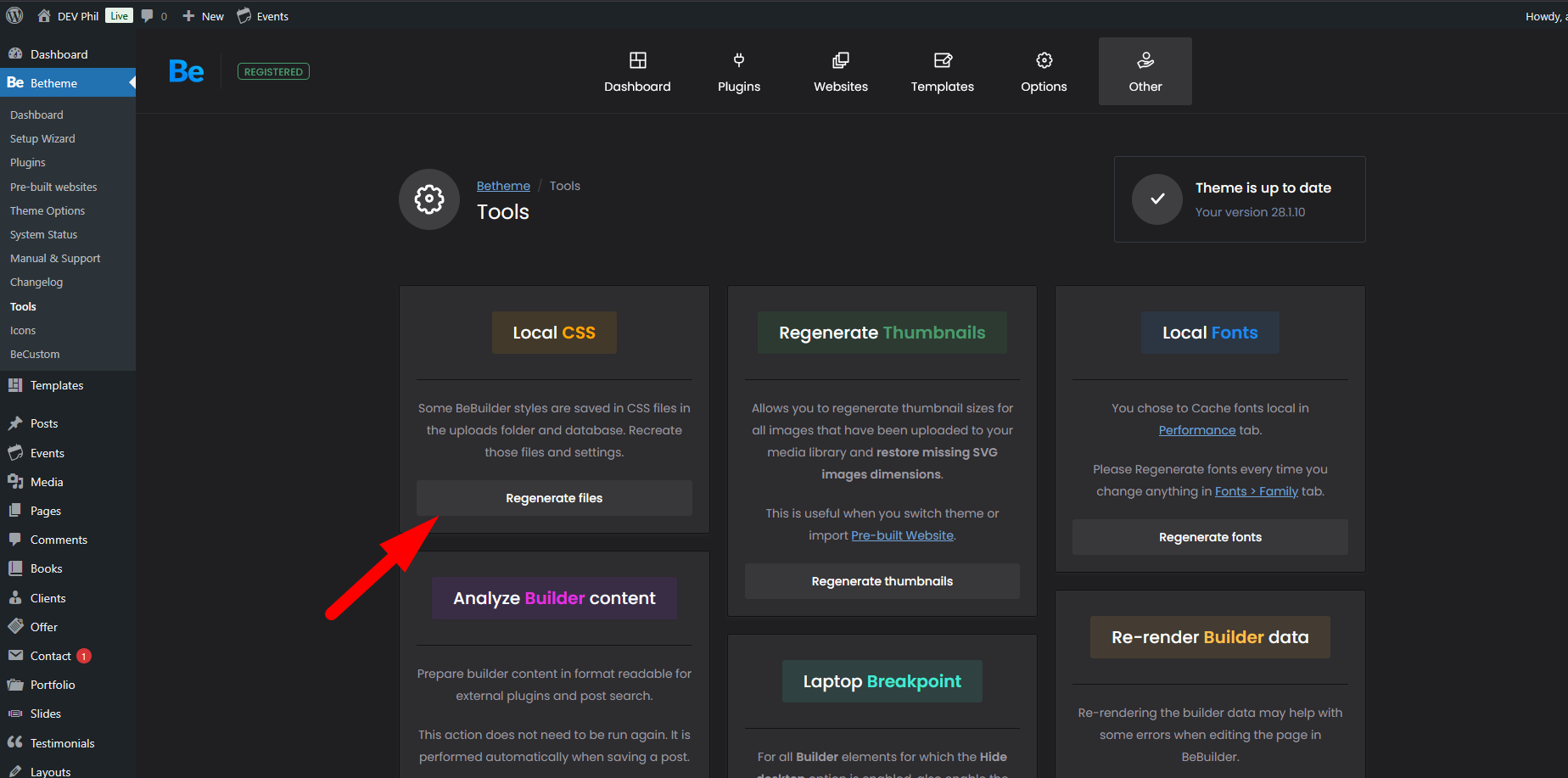This screenshot has width=1568, height=778.
Task: Click the Betheme breadcrumb link
Action: coord(503,186)
